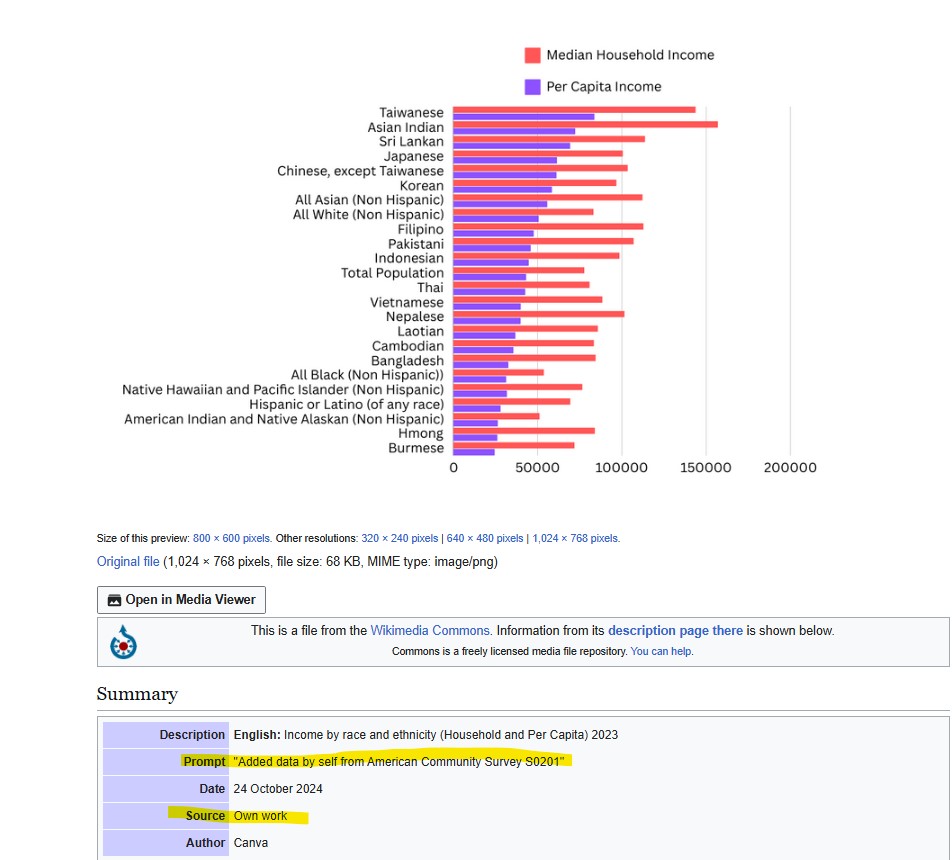Click the Hispanic or Latino label
This screenshot has width=952, height=860.
346,404
